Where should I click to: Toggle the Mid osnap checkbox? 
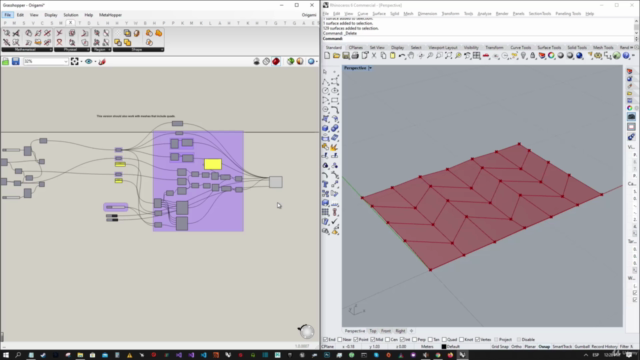tap(373, 340)
